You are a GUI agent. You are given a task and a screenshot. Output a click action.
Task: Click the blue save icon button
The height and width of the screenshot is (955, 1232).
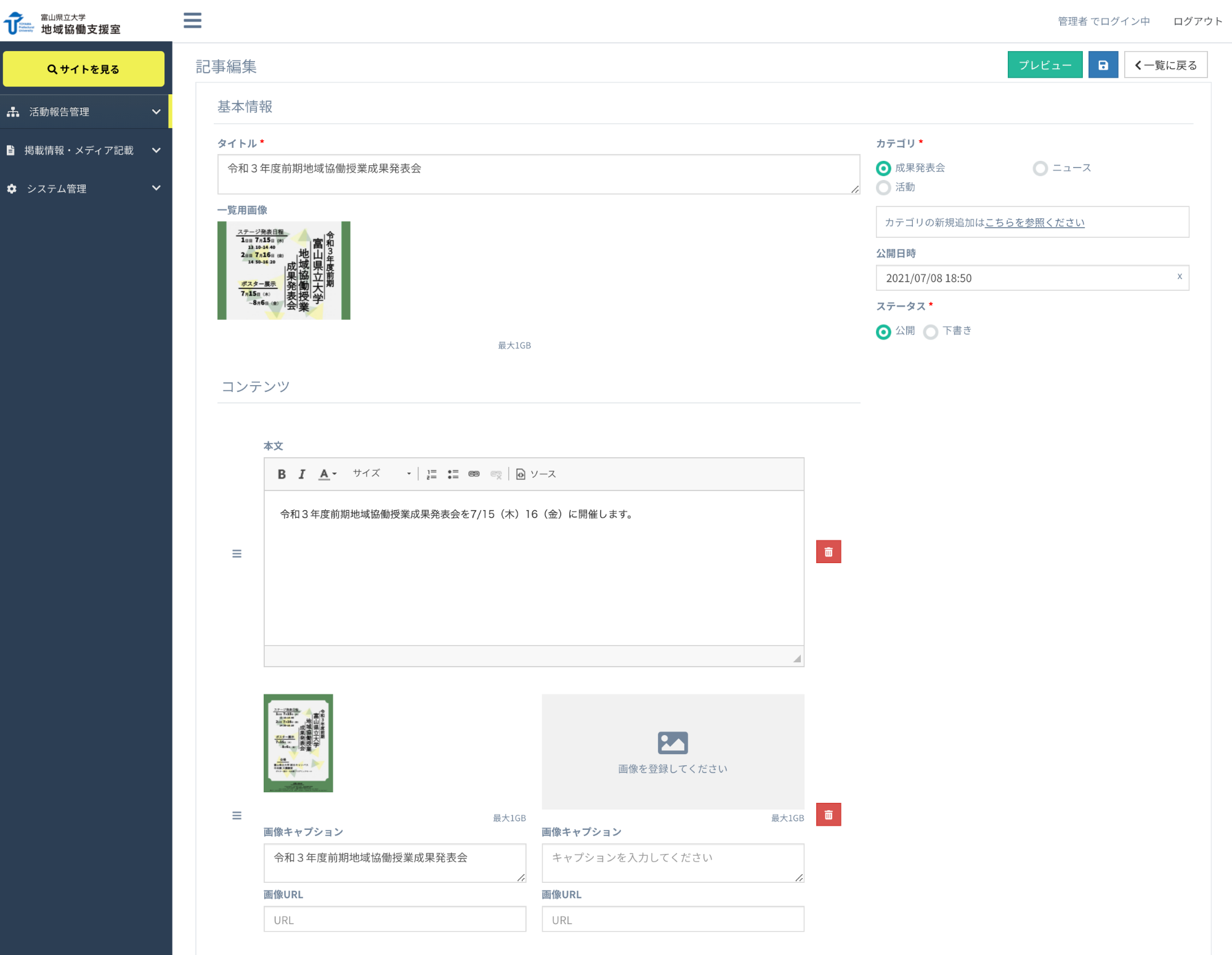[x=1103, y=65]
